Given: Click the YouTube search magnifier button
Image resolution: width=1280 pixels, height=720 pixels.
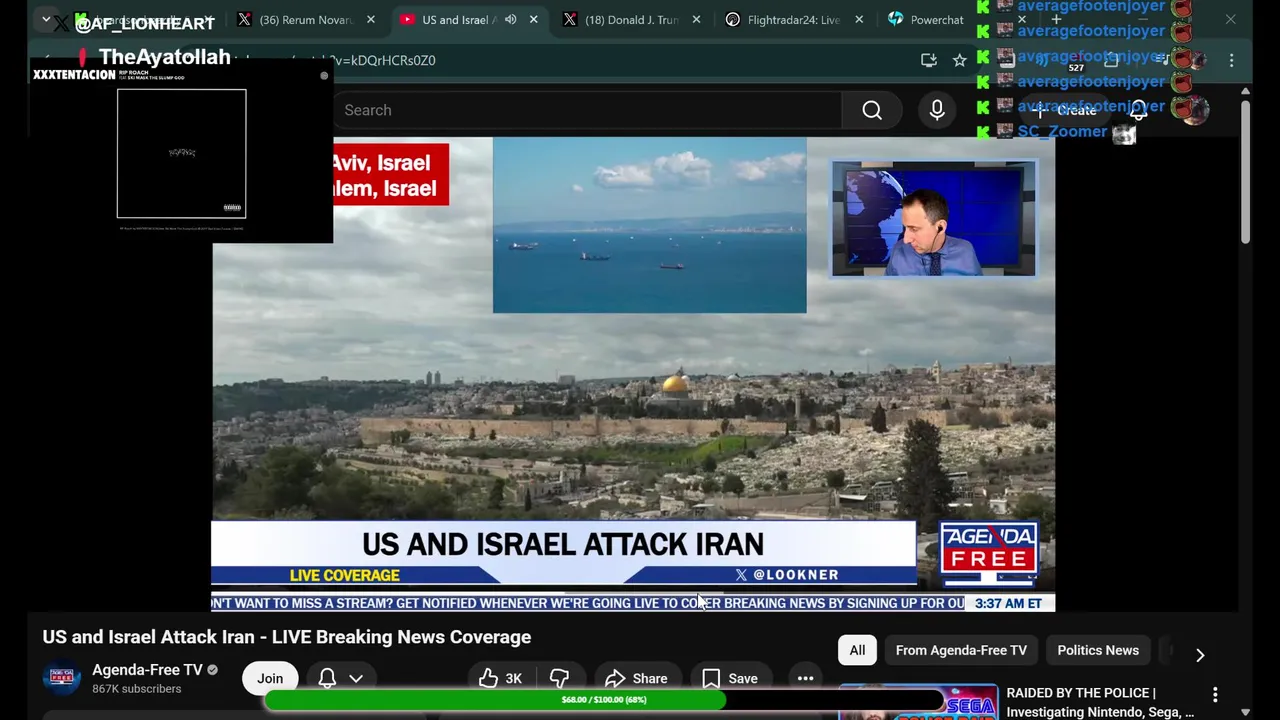Looking at the screenshot, I should [x=872, y=110].
